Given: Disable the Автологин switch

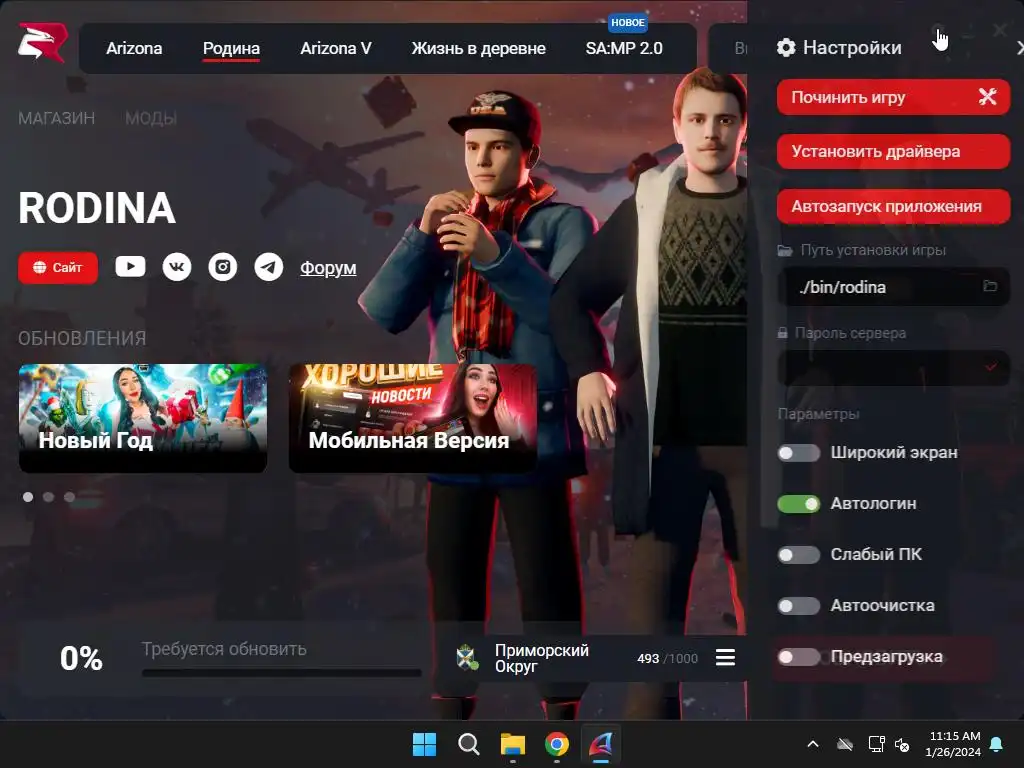Looking at the screenshot, I should pyautogui.click(x=799, y=504).
